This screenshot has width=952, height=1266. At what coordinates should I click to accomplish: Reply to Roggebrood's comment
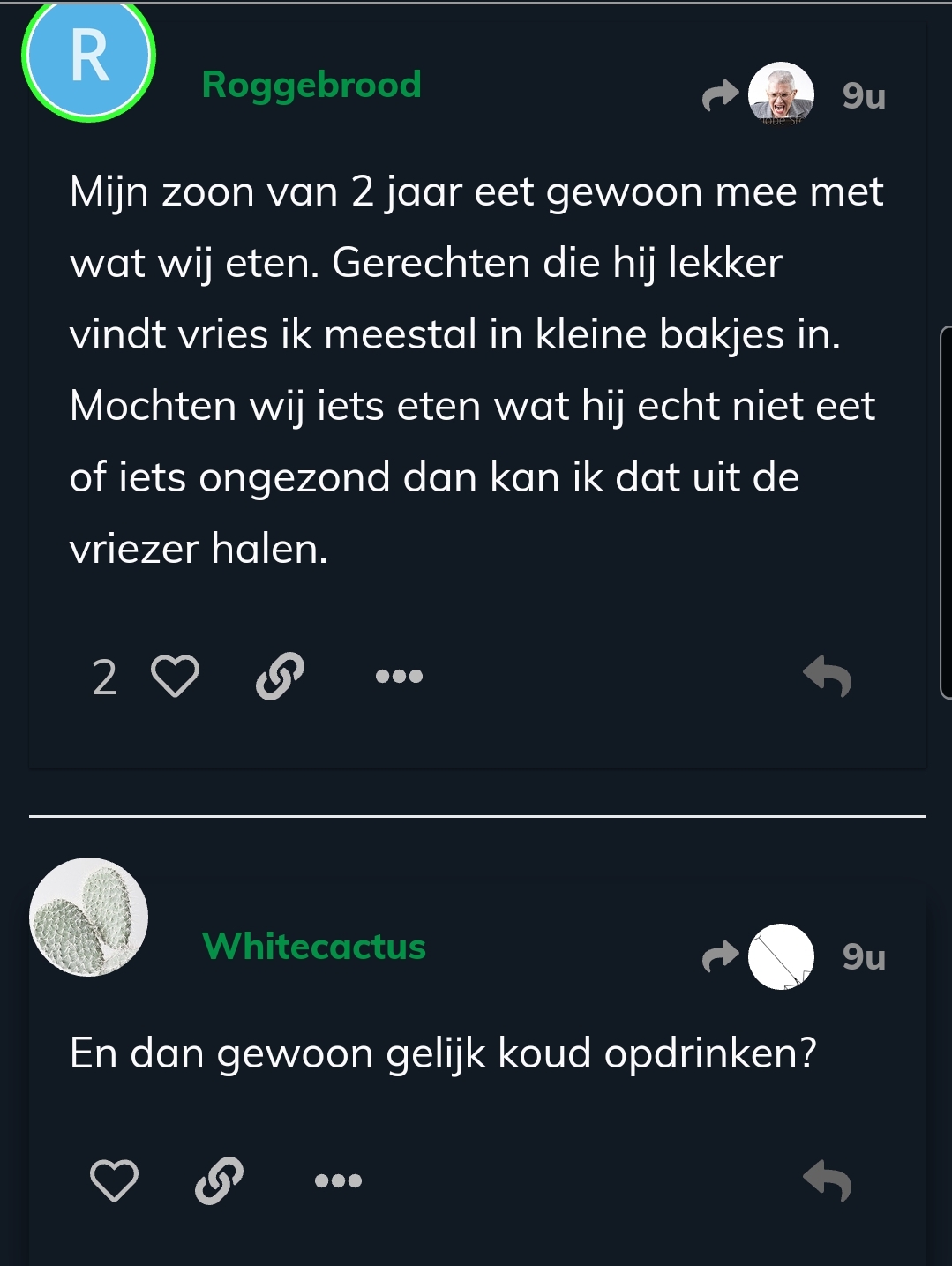point(828,676)
